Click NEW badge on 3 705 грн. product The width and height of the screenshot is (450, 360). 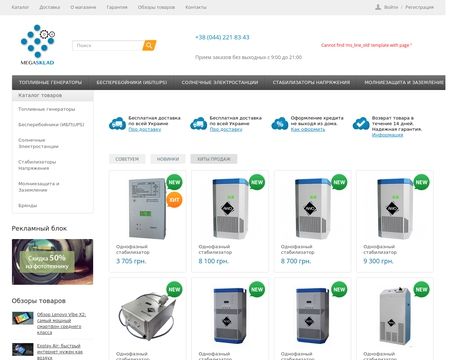[x=174, y=182]
